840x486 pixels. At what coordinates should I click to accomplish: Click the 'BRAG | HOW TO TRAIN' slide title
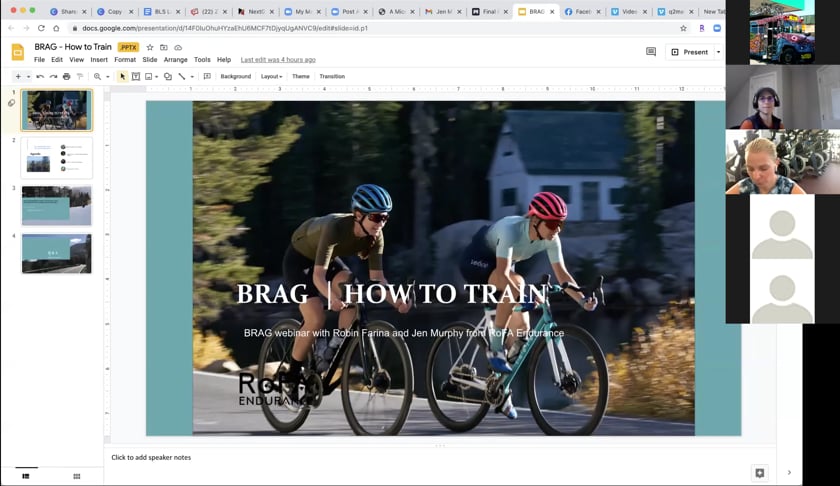tap(392, 294)
